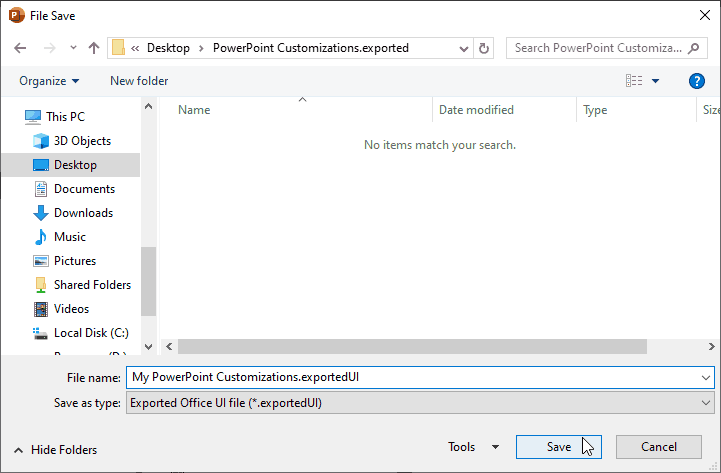Change the view with view icon
The image size is (721, 473).
coord(634,81)
